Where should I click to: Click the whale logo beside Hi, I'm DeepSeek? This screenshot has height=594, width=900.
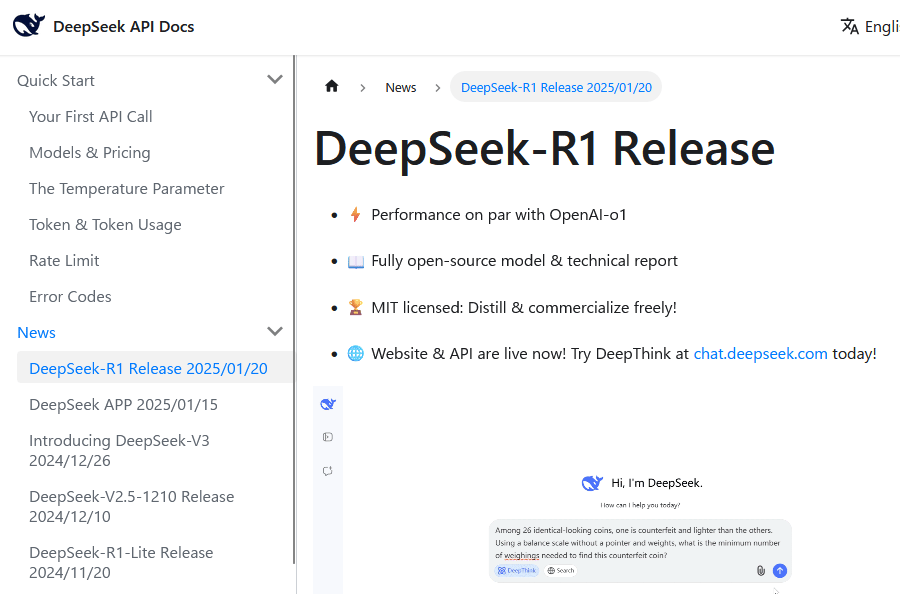pos(592,483)
